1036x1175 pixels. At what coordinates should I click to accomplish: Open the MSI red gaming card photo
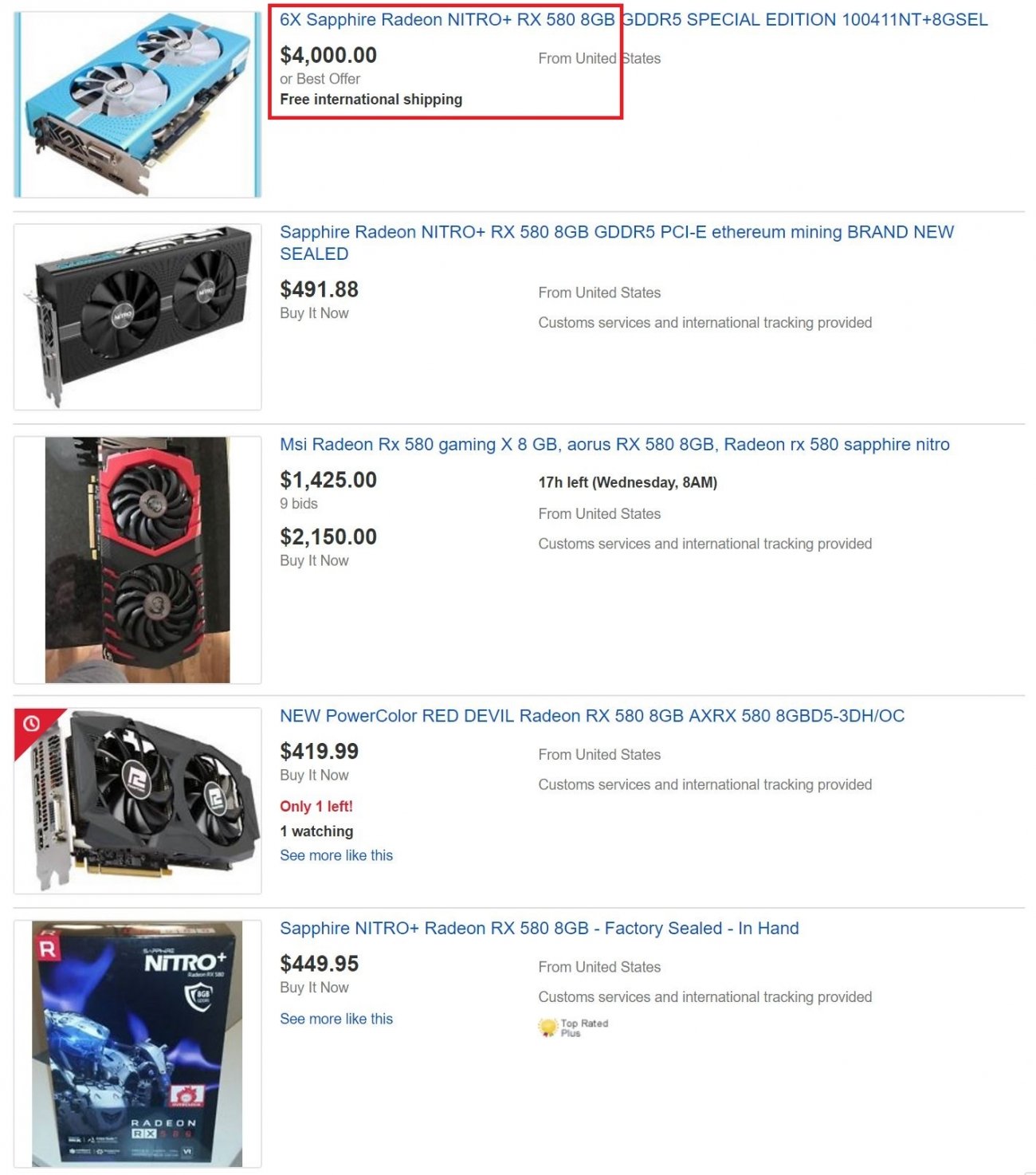(x=138, y=560)
